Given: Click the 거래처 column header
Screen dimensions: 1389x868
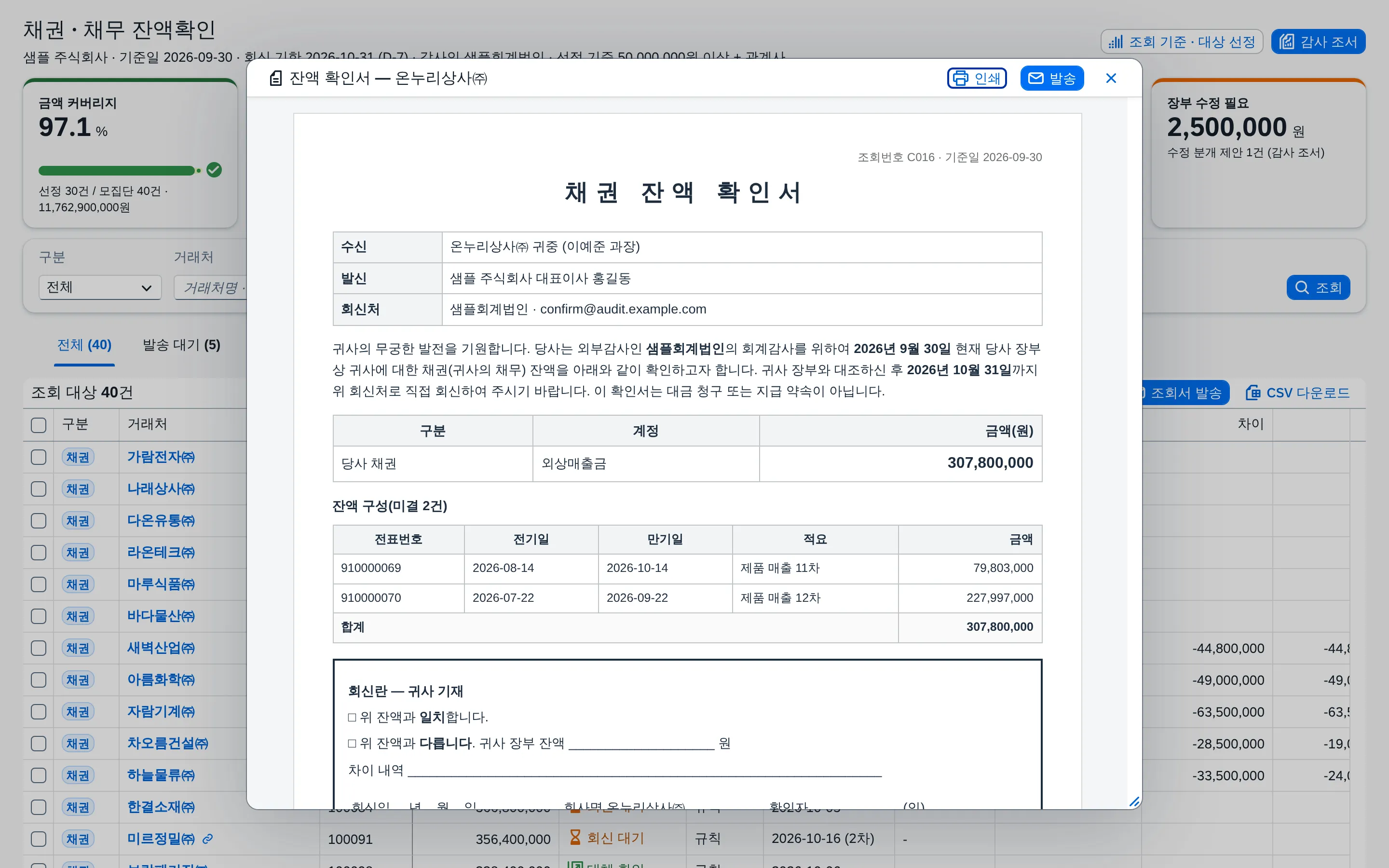Looking at the screenshot, I should [147, 424].
